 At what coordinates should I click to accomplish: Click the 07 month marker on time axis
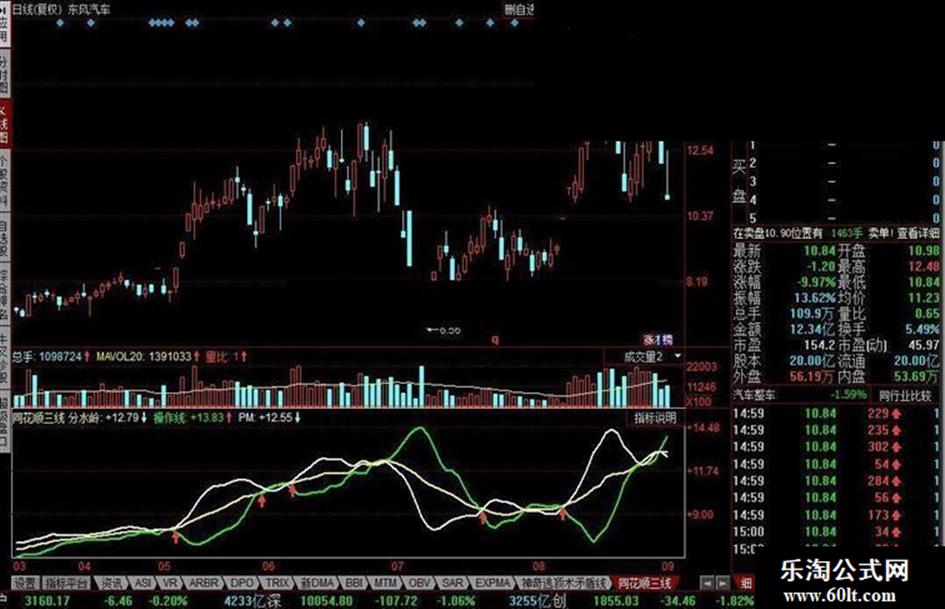tap(397, 566)
